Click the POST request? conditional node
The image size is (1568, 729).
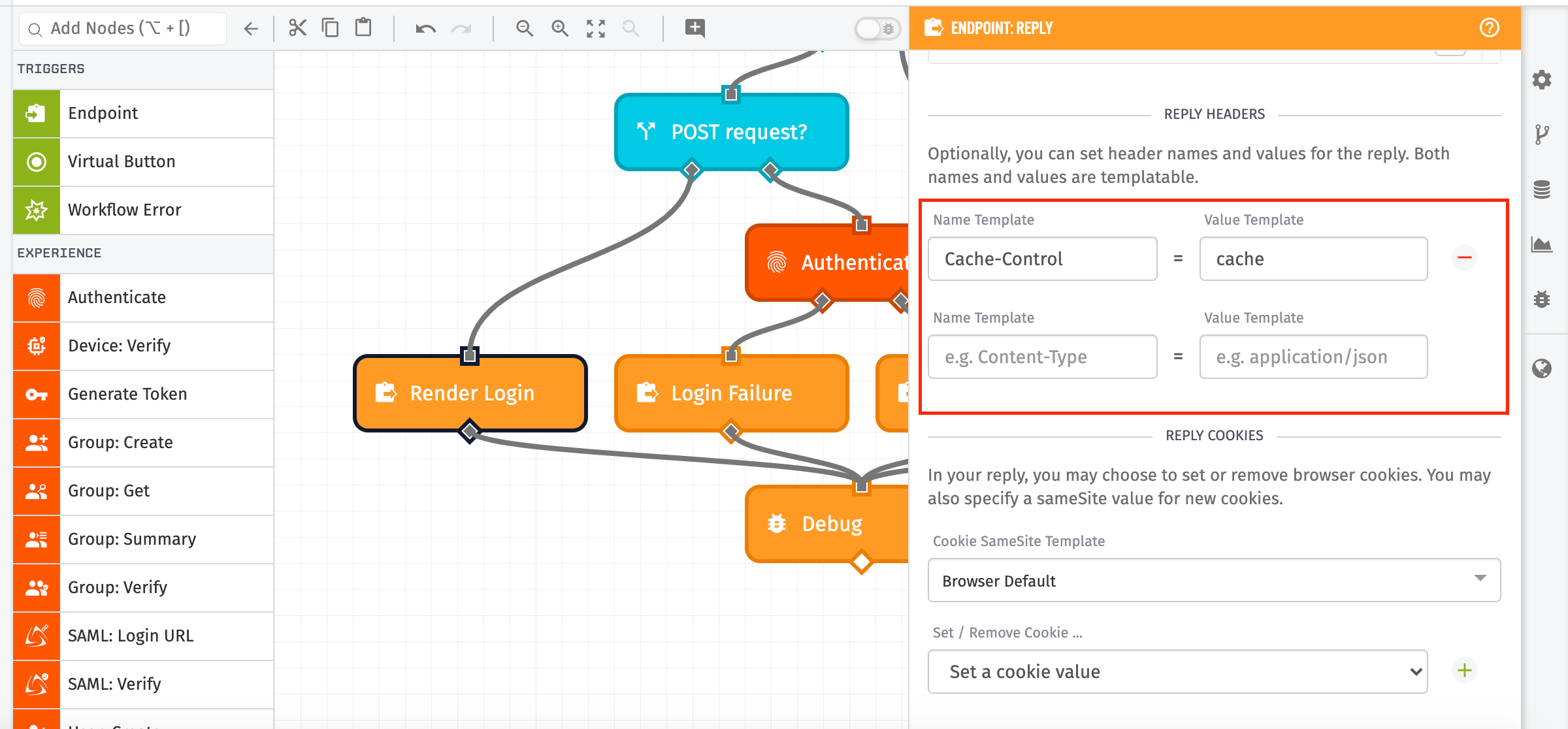click(x=731, y=132)
